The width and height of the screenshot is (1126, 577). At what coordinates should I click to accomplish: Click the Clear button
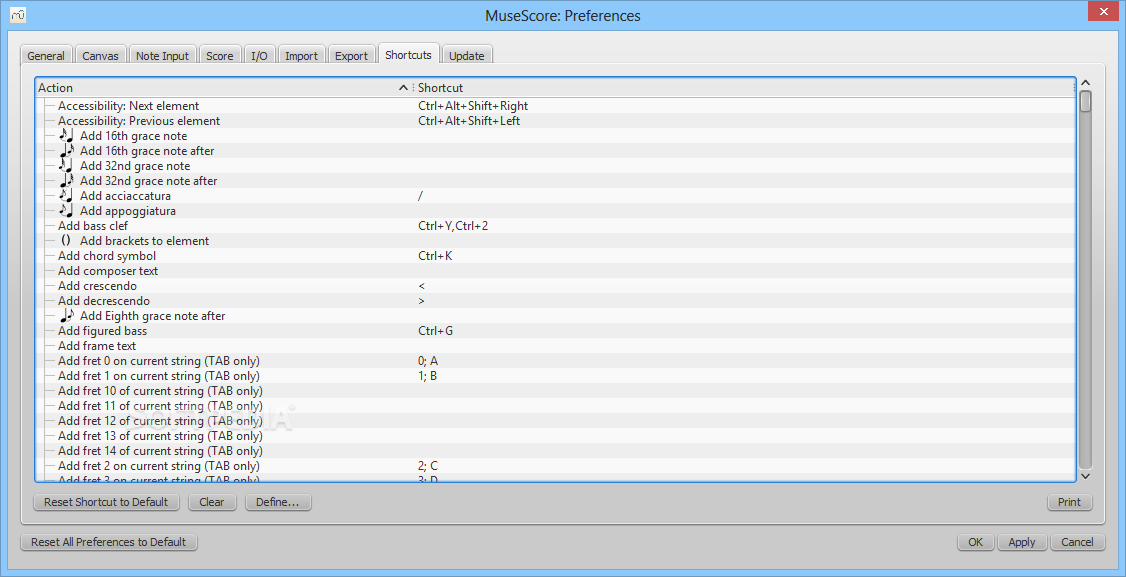[x=212, y=502]
